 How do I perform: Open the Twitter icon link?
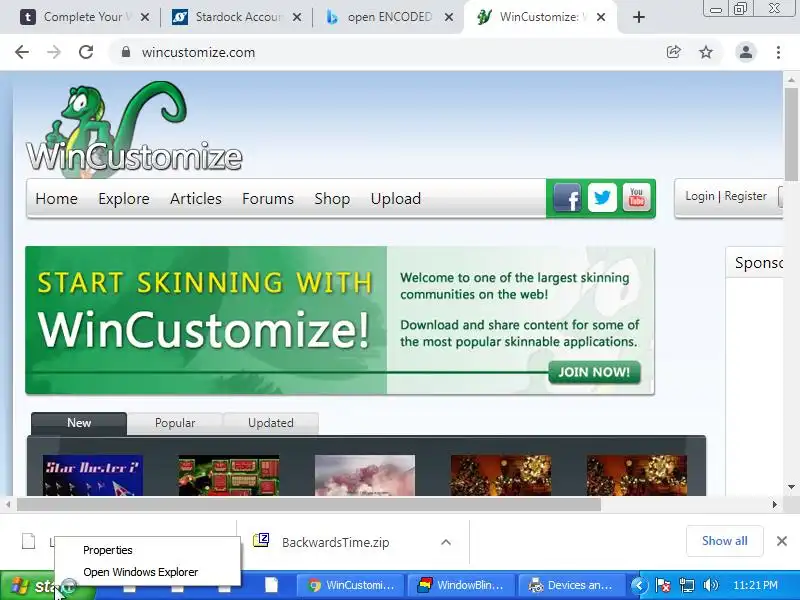pyautogui.click(x=602, y=197)
